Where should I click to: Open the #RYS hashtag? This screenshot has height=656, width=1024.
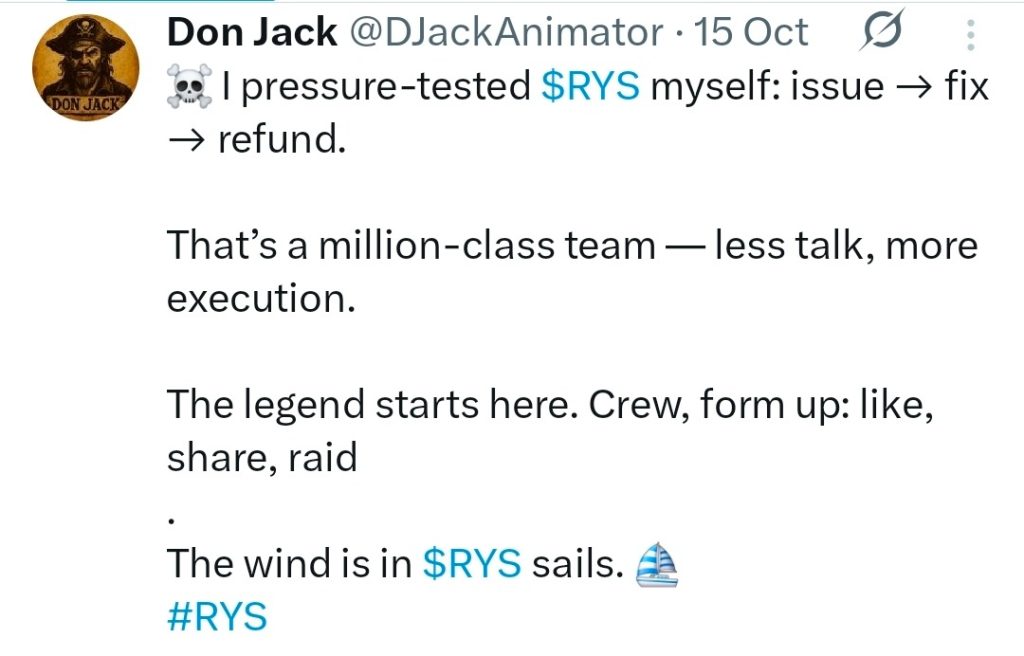point(218,616)
